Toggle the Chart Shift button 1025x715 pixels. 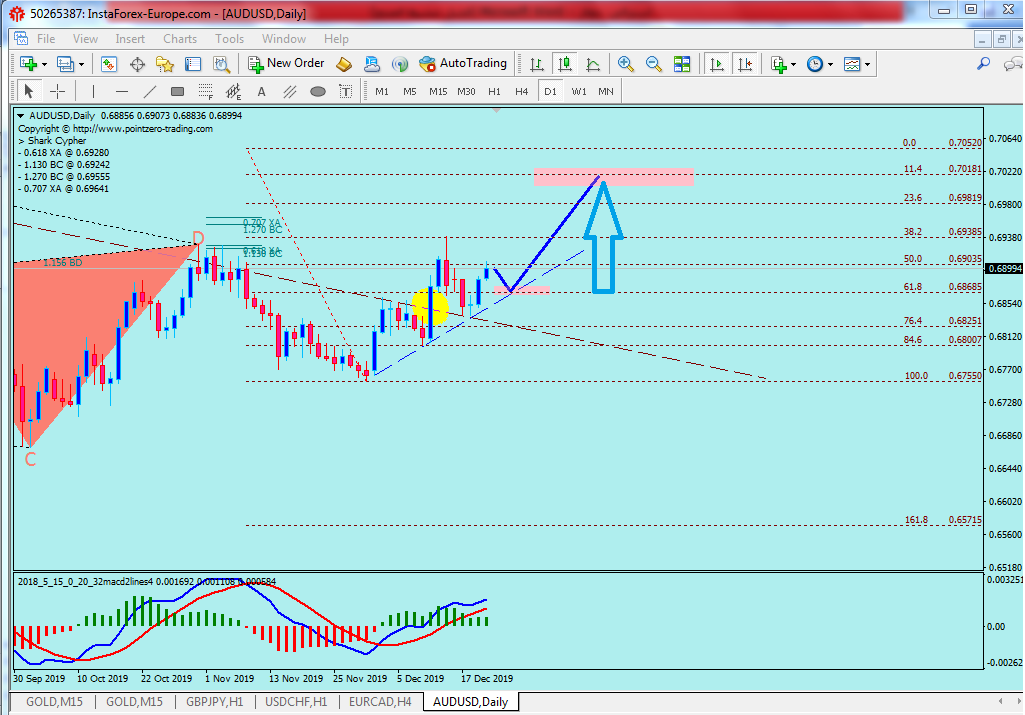[745, 64]
